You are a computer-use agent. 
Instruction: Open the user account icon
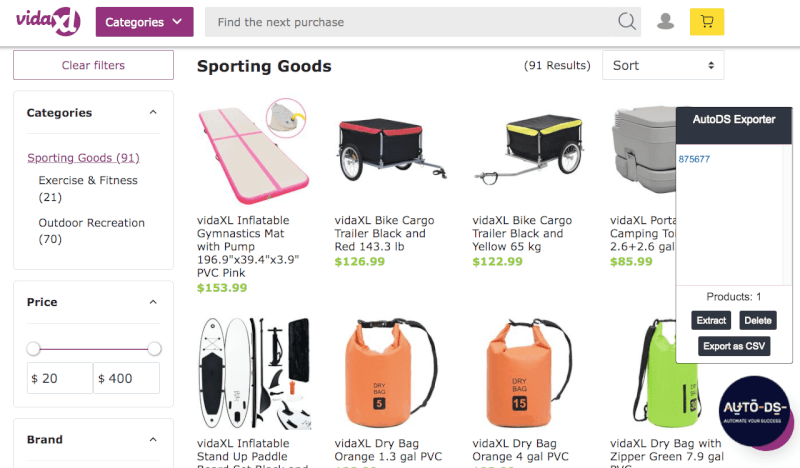tap(665, 21)
